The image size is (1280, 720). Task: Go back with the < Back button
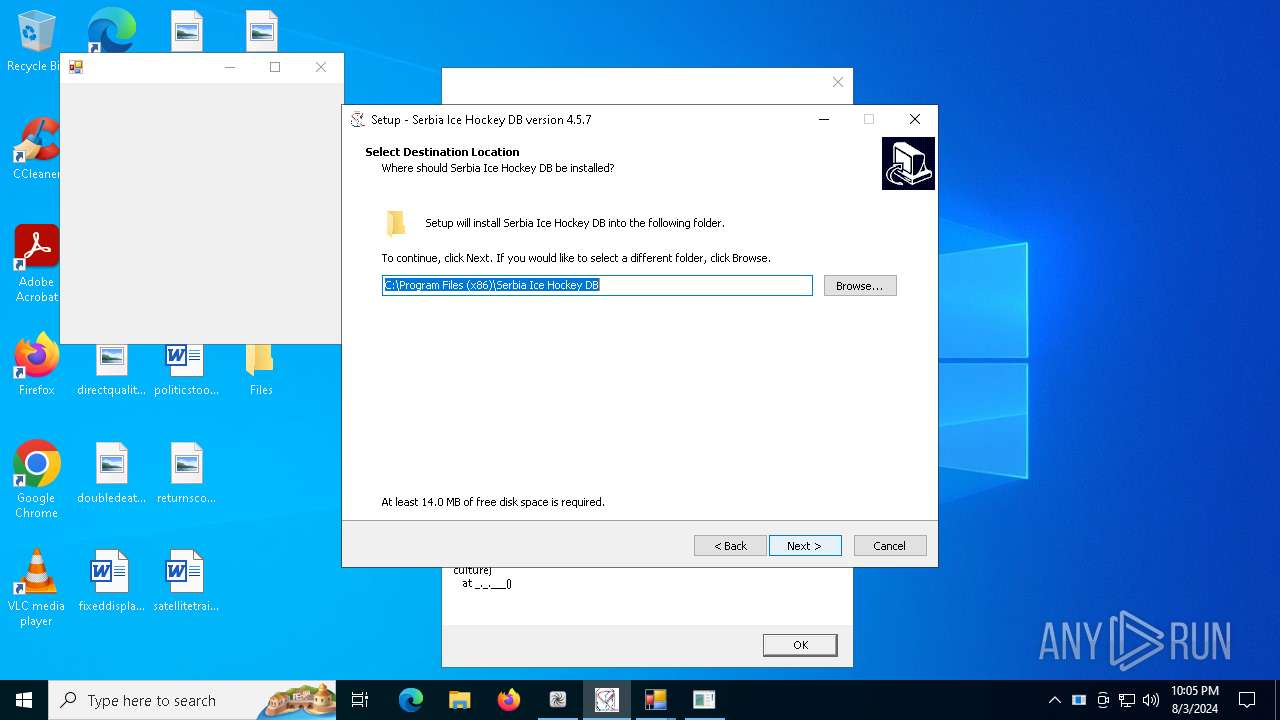click(x=730, y=545)
